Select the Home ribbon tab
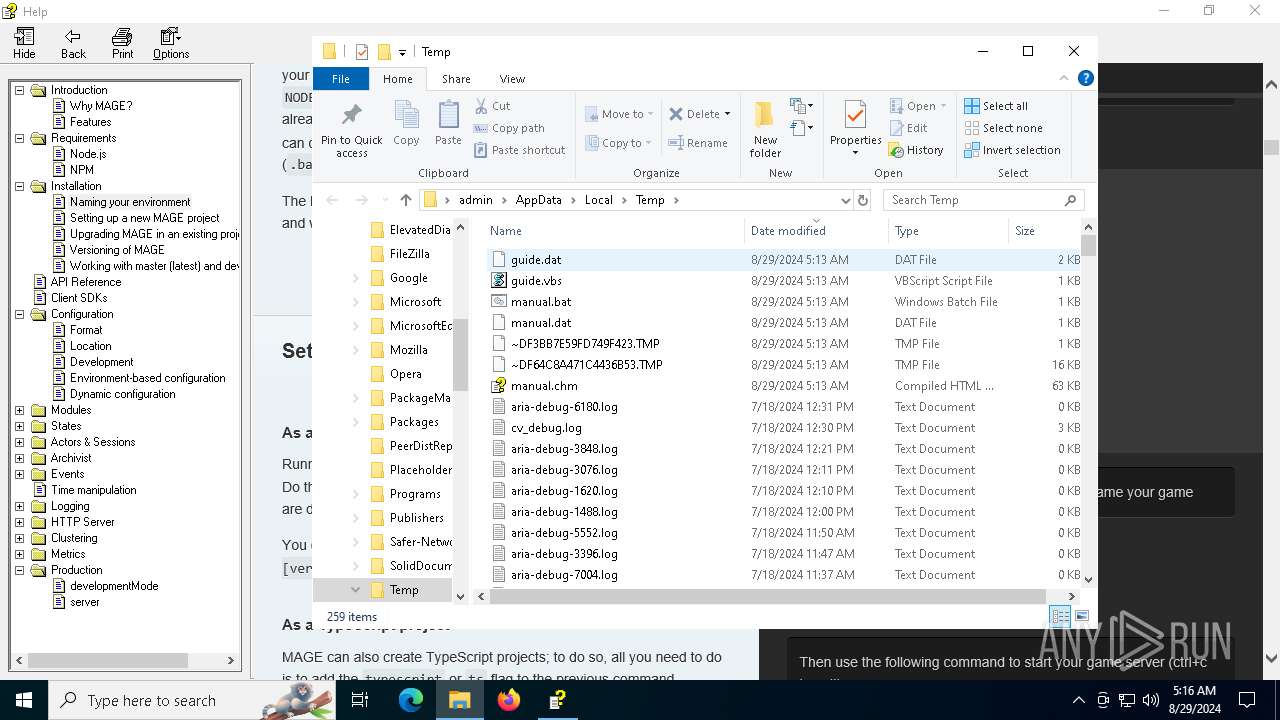 (397, 79)
